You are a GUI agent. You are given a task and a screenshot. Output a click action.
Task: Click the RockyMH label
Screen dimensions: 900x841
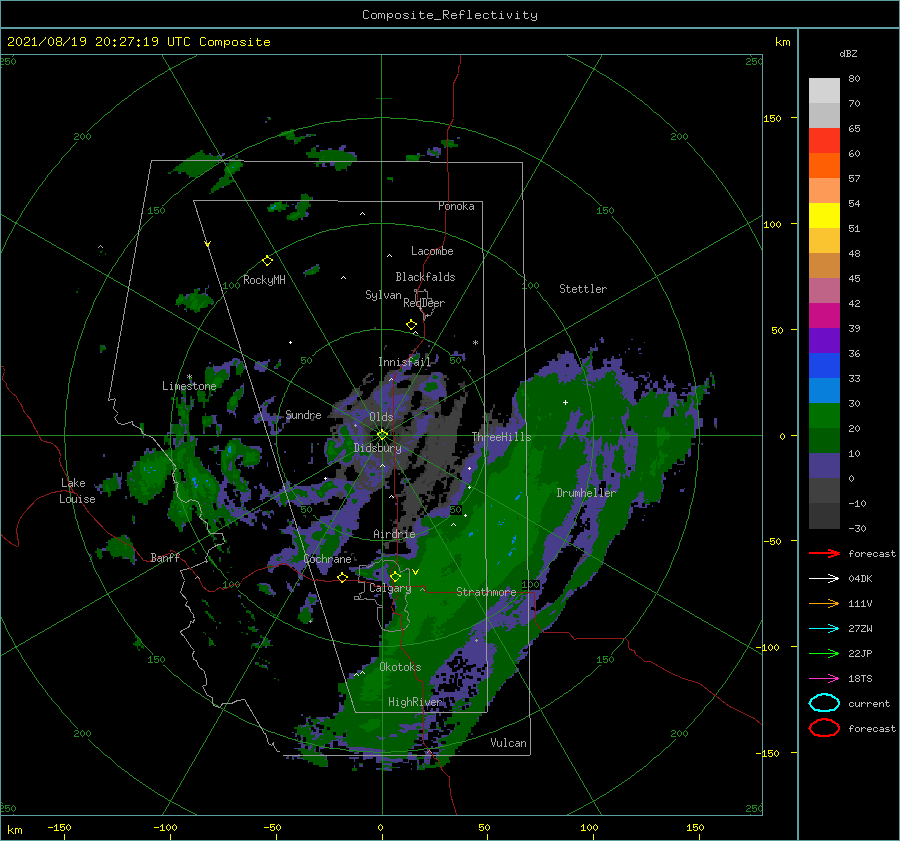264,280
